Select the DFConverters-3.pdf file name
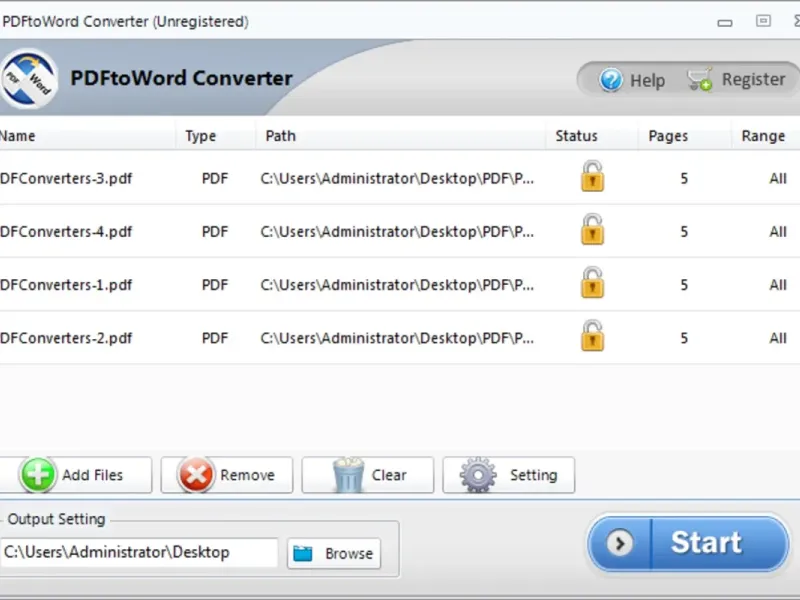 [x=66, y=179]
